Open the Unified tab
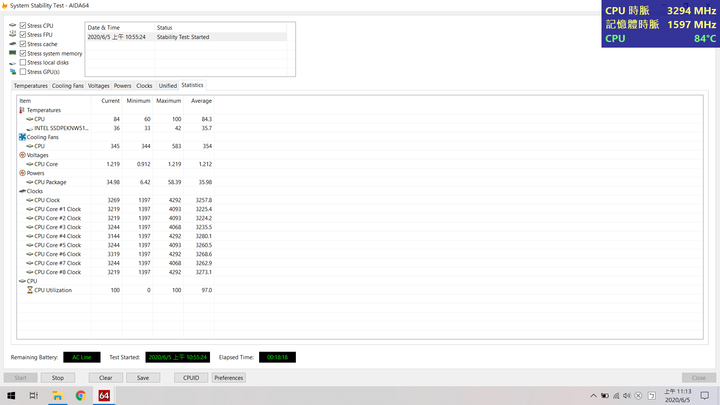 click(x=168, y=86)
